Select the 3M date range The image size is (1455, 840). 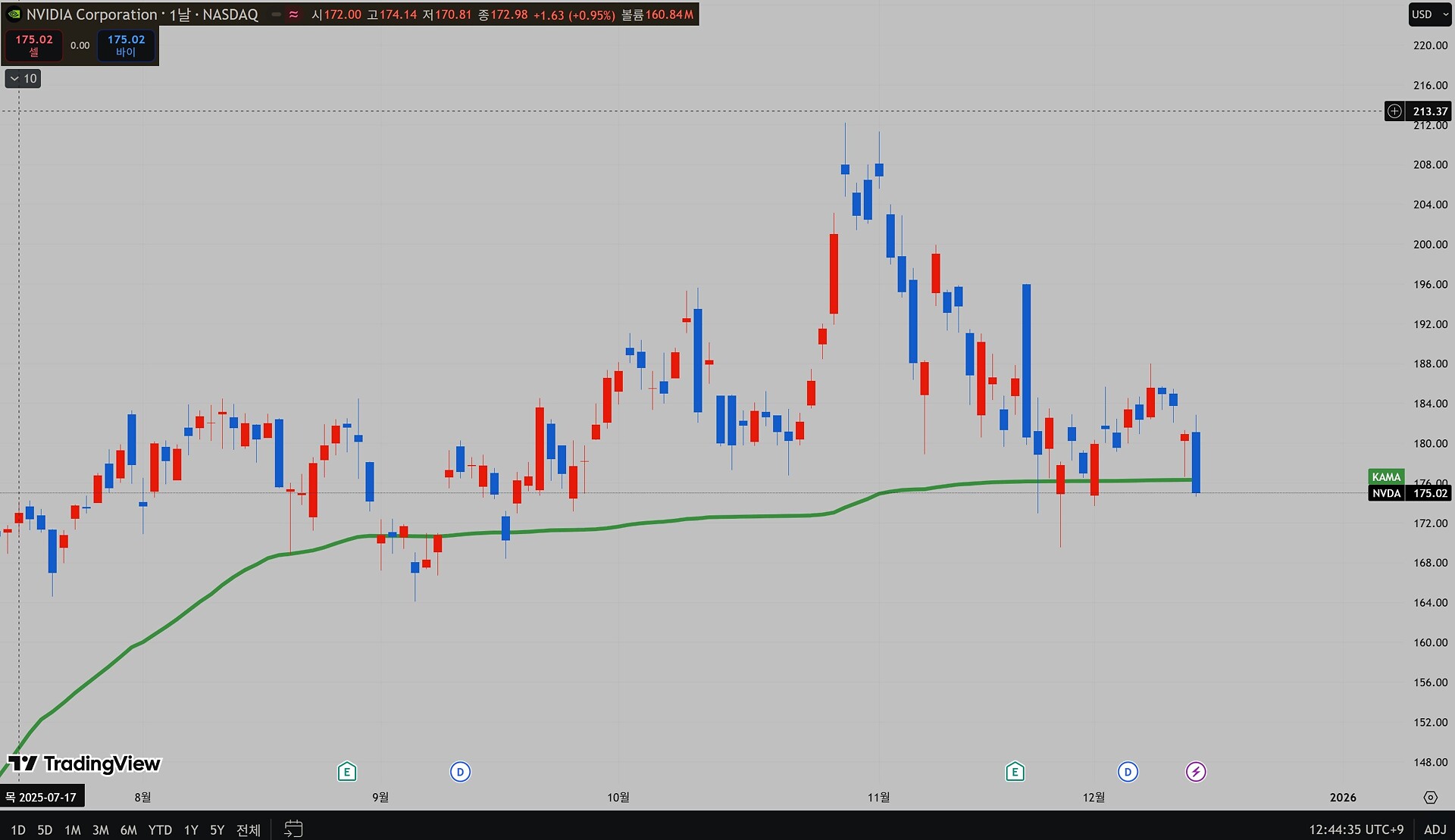[100, 830]
